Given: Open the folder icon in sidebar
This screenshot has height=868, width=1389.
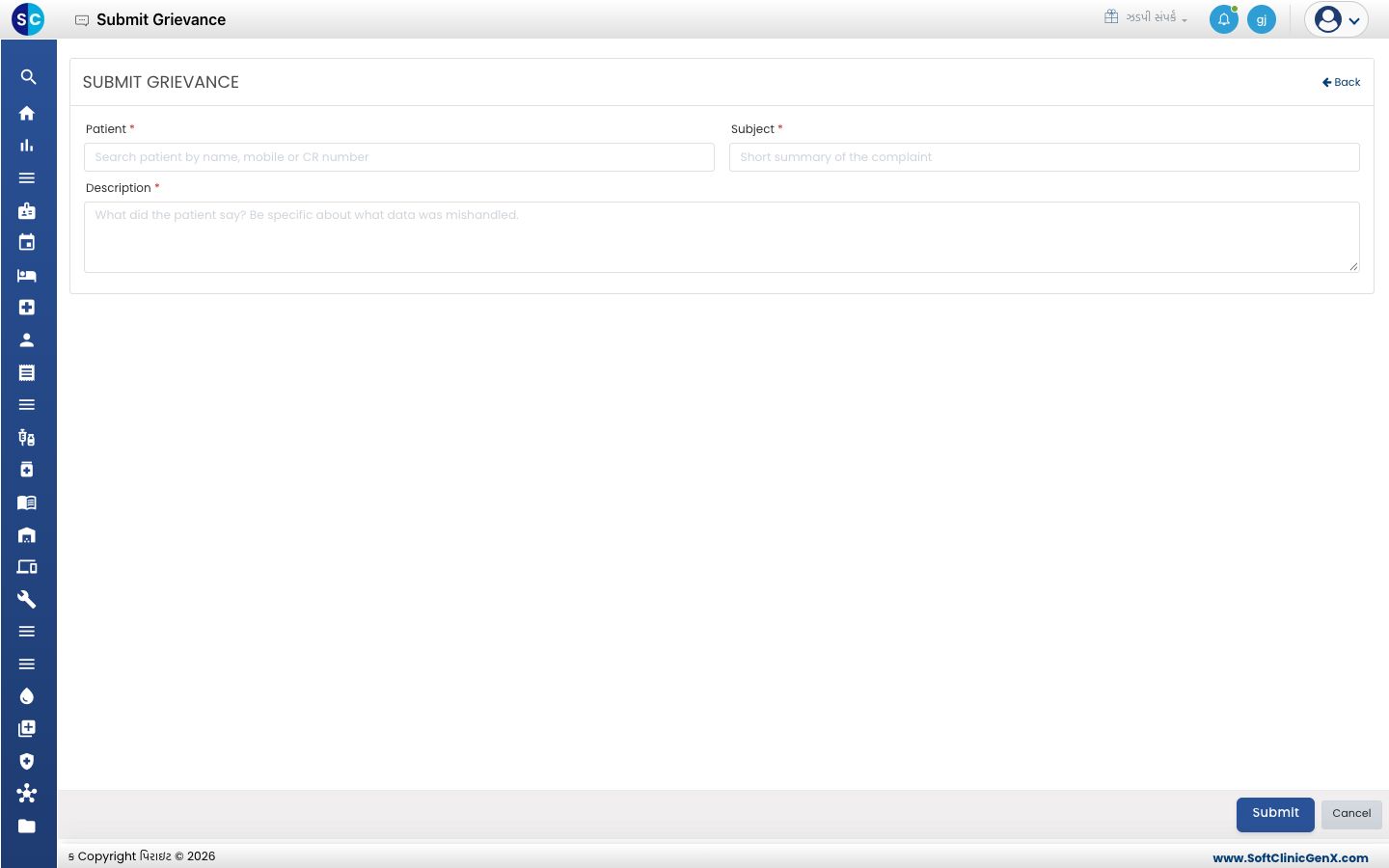Looking at the screenshot, I should pos(27,826).
